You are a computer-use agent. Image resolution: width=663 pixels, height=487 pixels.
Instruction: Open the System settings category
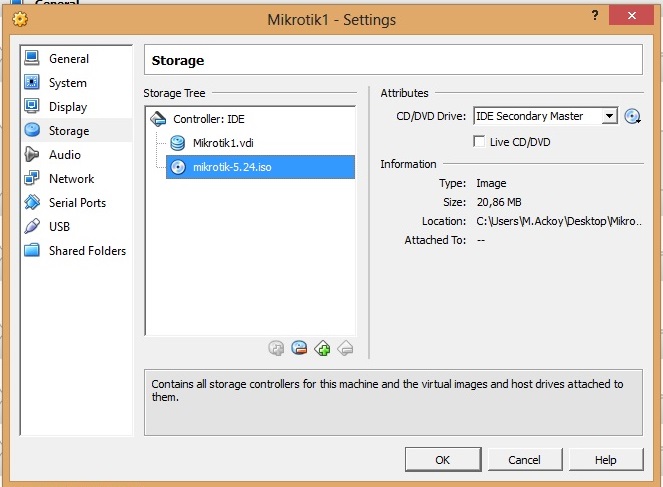point(77,82)
